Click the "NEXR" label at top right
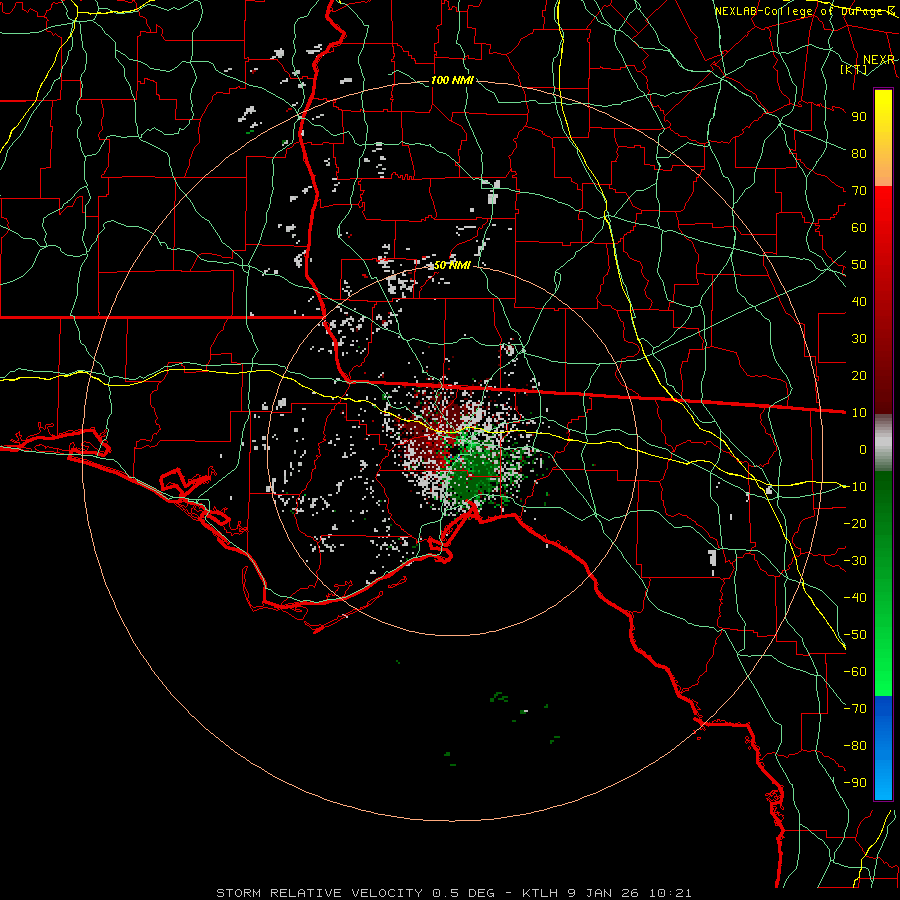This screenshot has height=900, width=900. pos(879,60)
